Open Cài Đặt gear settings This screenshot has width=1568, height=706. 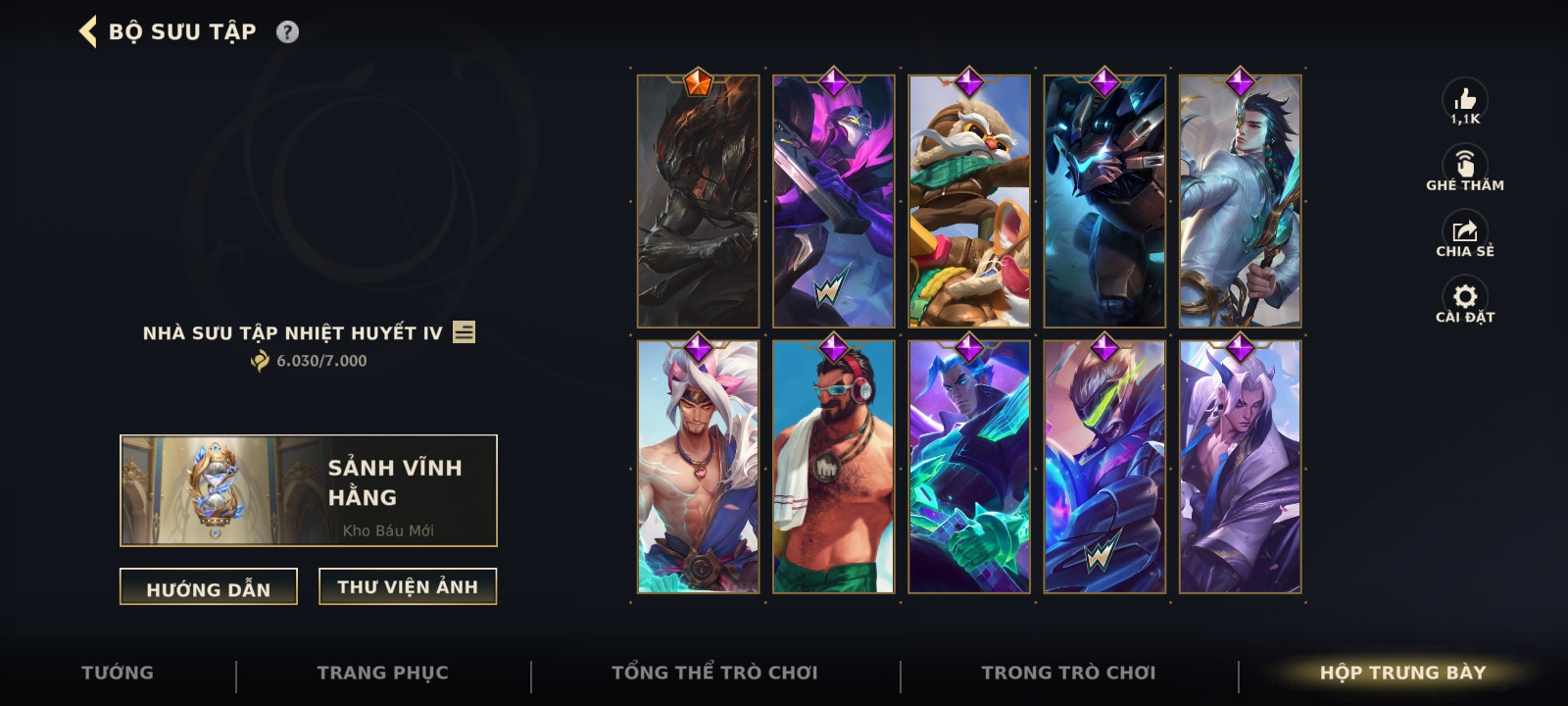click(x=1465, y=296)
